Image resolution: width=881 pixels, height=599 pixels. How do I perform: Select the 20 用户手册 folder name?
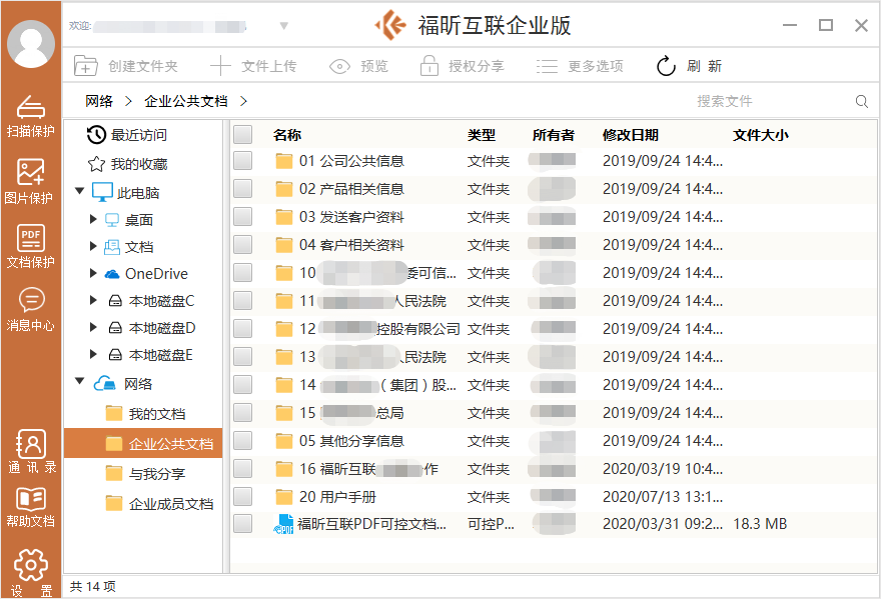coord(338,497)
